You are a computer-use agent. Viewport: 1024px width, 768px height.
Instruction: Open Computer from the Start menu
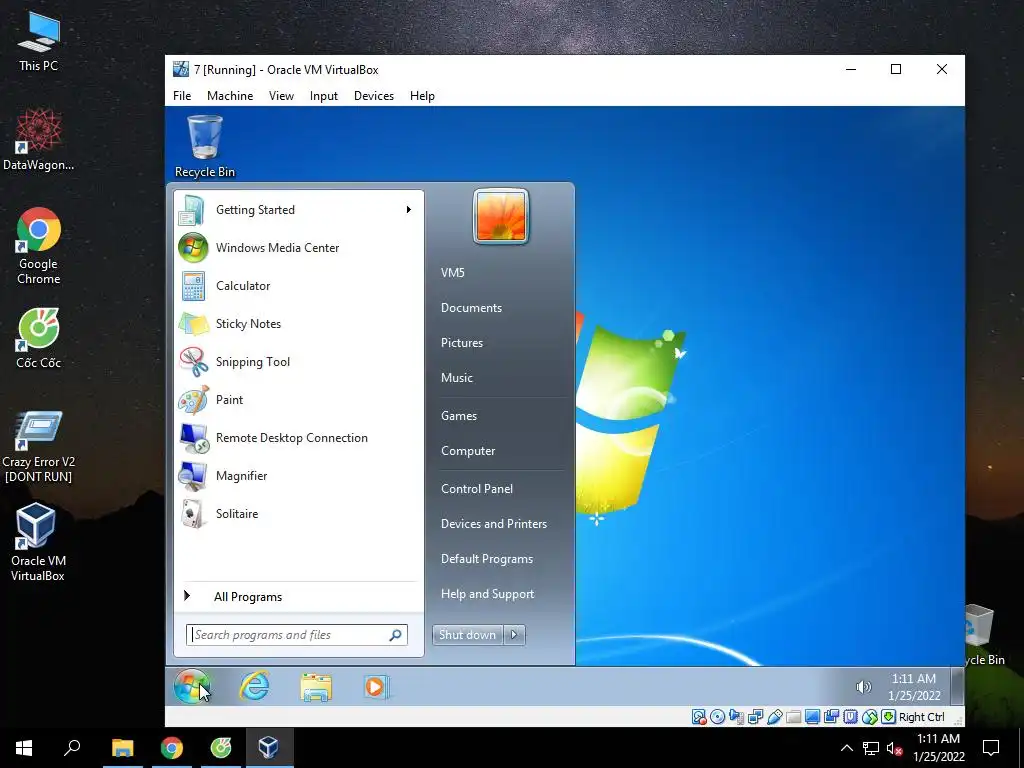click(468, 451)
